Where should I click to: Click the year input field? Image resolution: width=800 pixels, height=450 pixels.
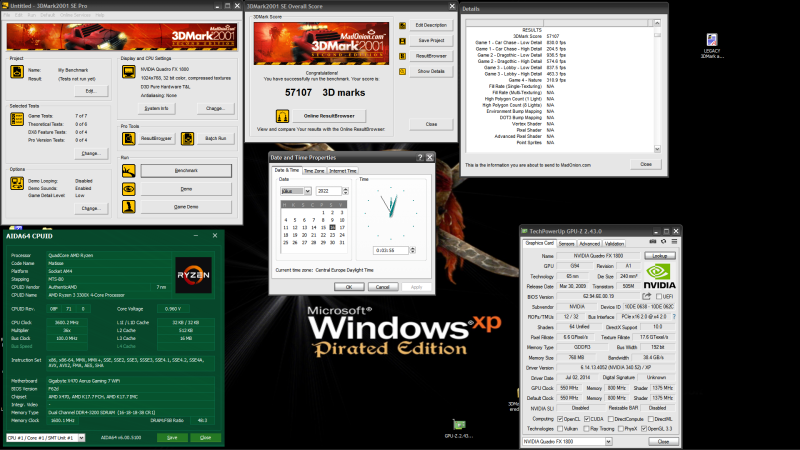[x=329, y=191]
